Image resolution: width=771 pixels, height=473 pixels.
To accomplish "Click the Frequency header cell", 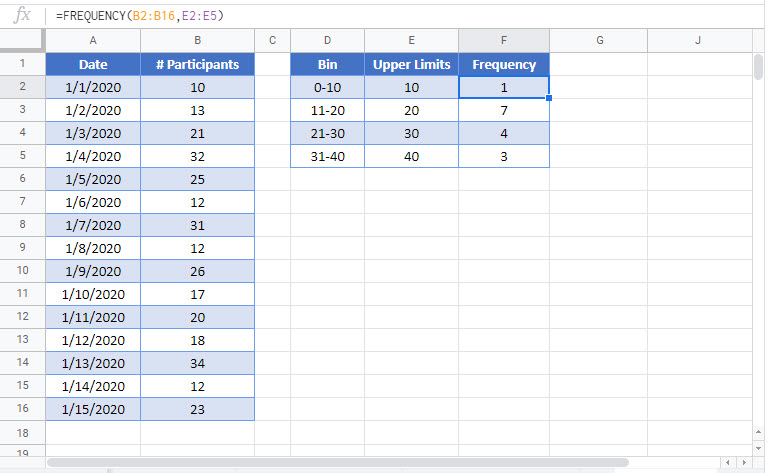I will pyautogui.click(x=504, y=64).
